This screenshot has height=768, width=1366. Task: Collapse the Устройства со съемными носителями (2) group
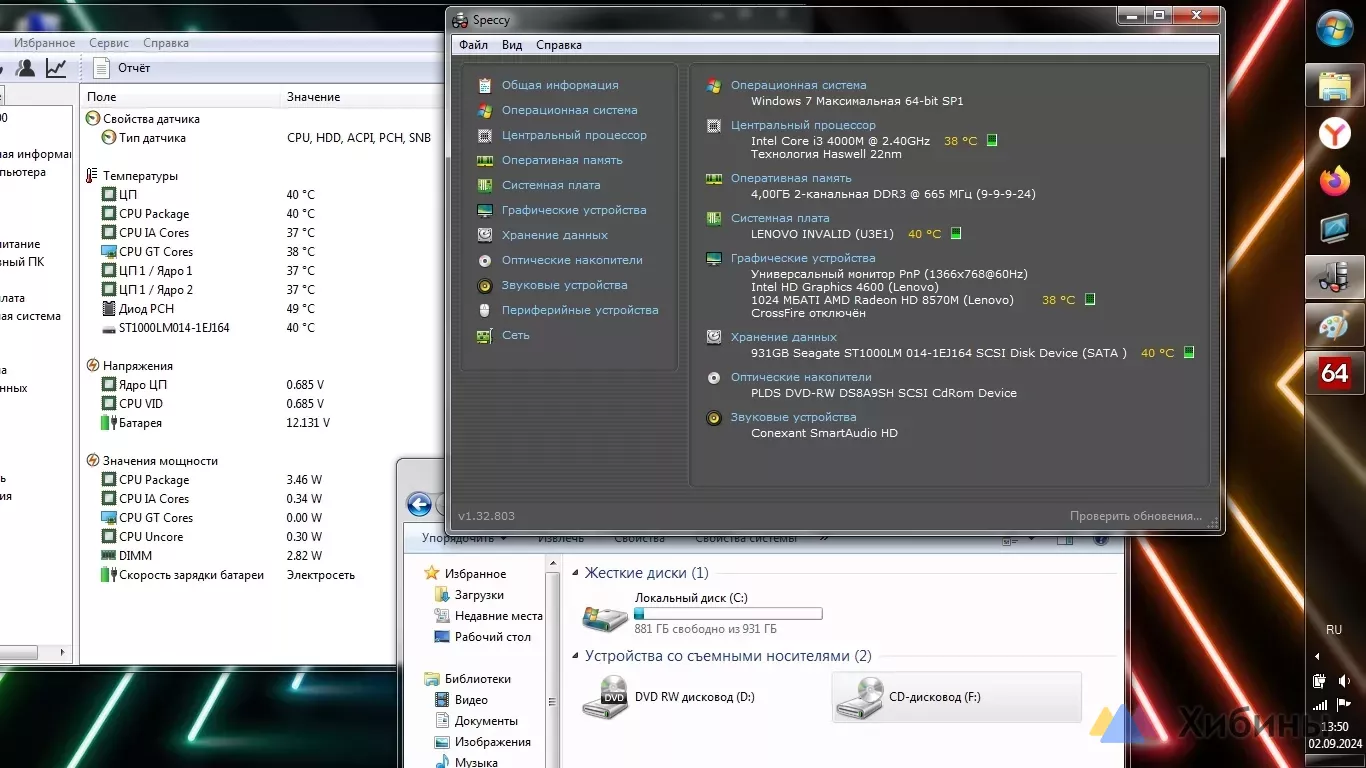[x=575, y=657]
